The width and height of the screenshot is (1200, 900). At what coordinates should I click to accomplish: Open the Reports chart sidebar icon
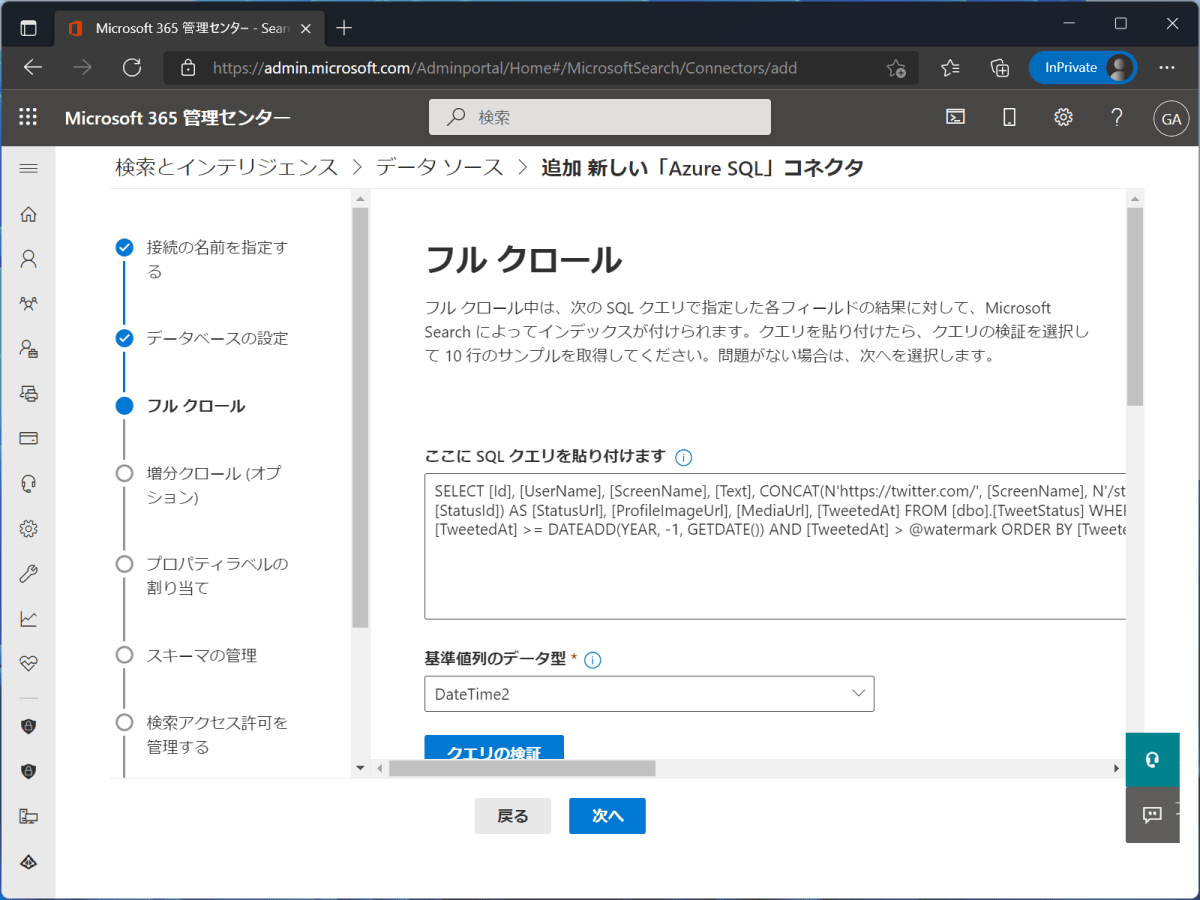click(28, 619)
